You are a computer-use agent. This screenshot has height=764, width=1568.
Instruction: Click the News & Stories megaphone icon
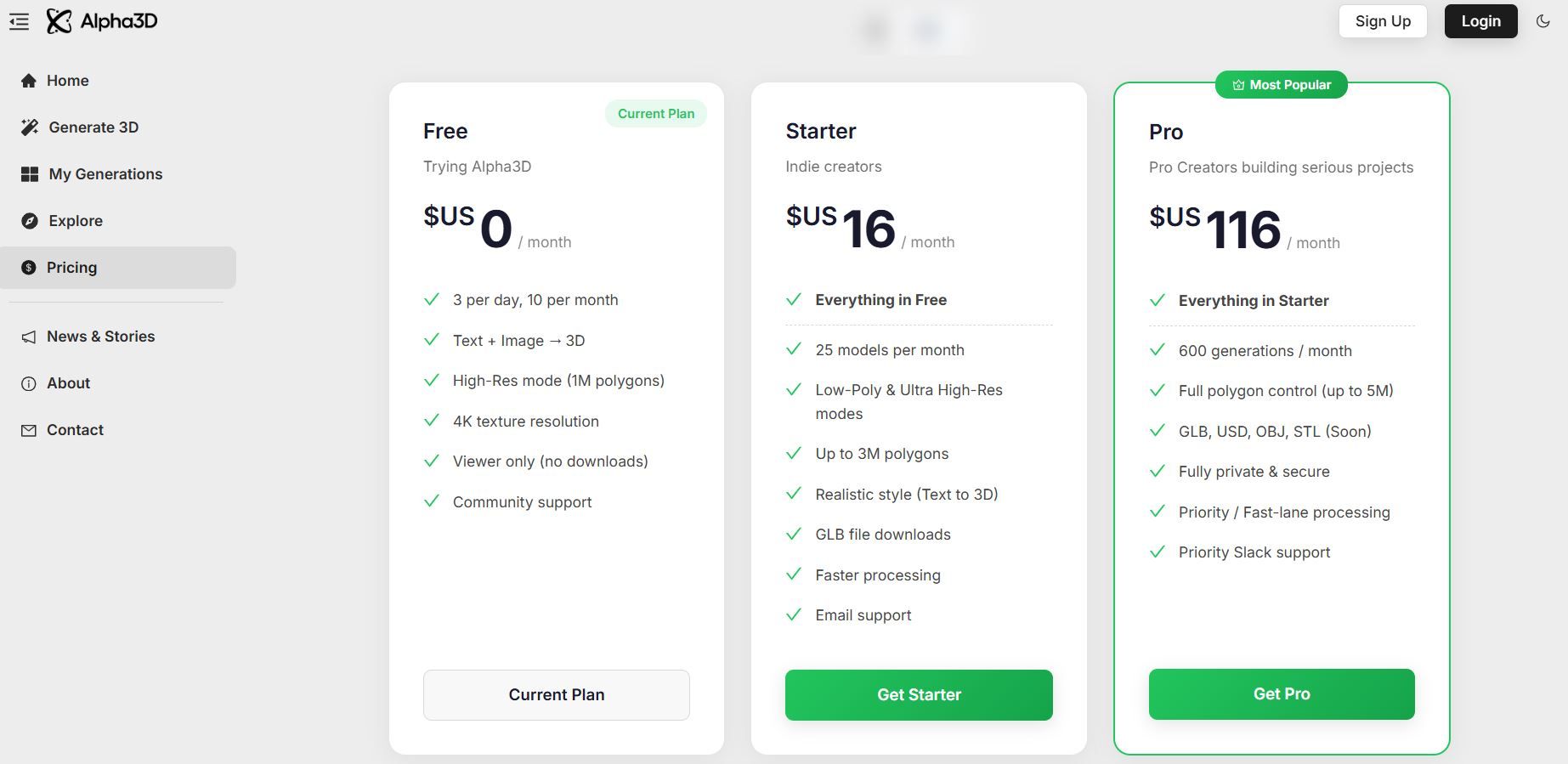(x=29, y=337)
